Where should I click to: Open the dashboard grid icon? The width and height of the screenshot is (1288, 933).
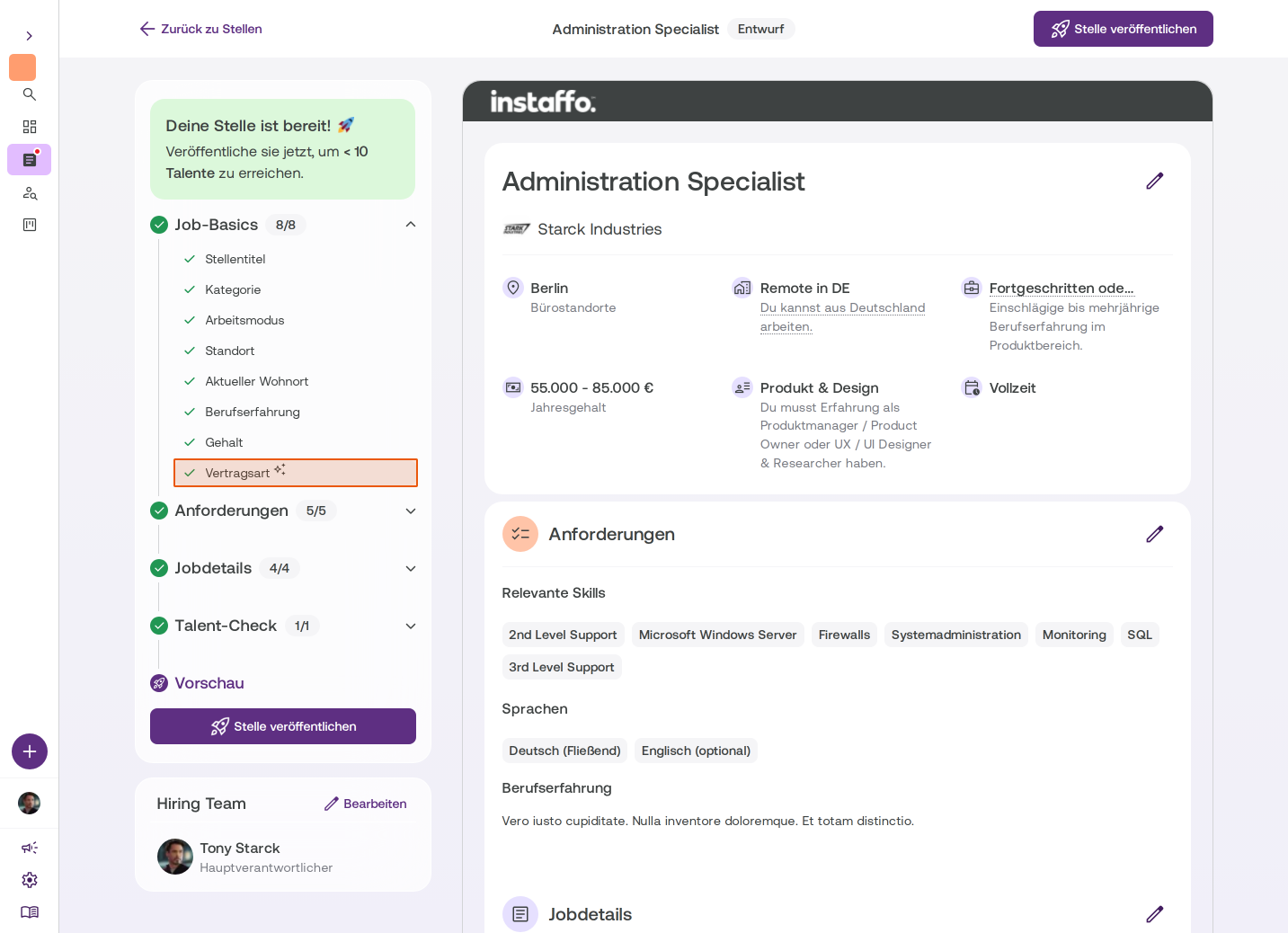tap(30, 127)
